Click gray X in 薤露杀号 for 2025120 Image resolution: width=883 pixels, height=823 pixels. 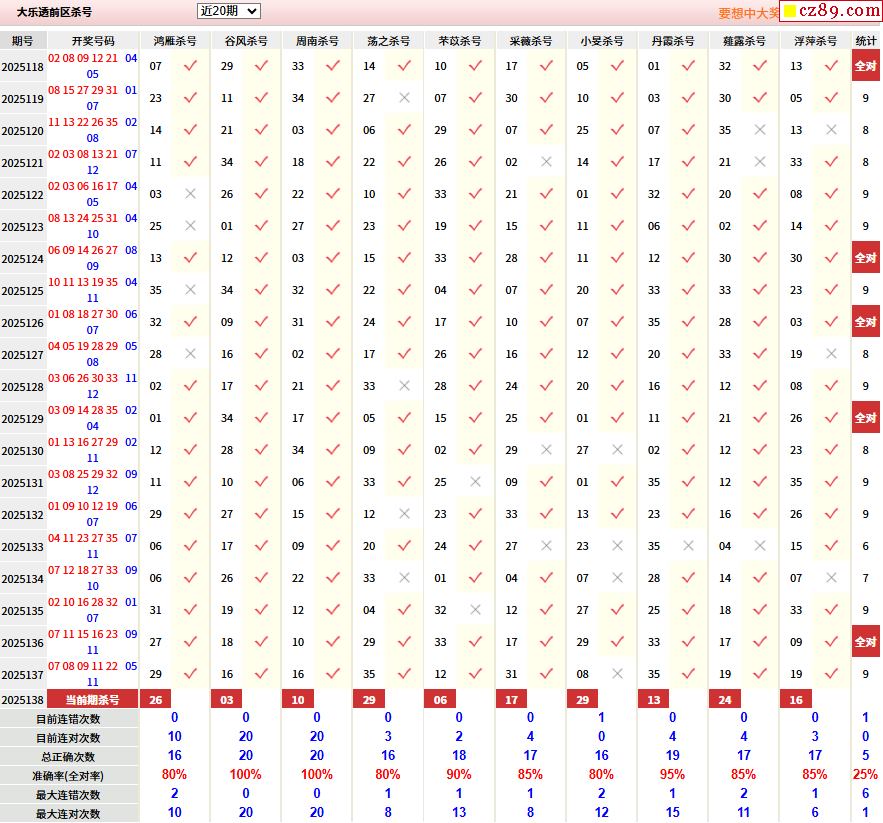click(760, 130)
